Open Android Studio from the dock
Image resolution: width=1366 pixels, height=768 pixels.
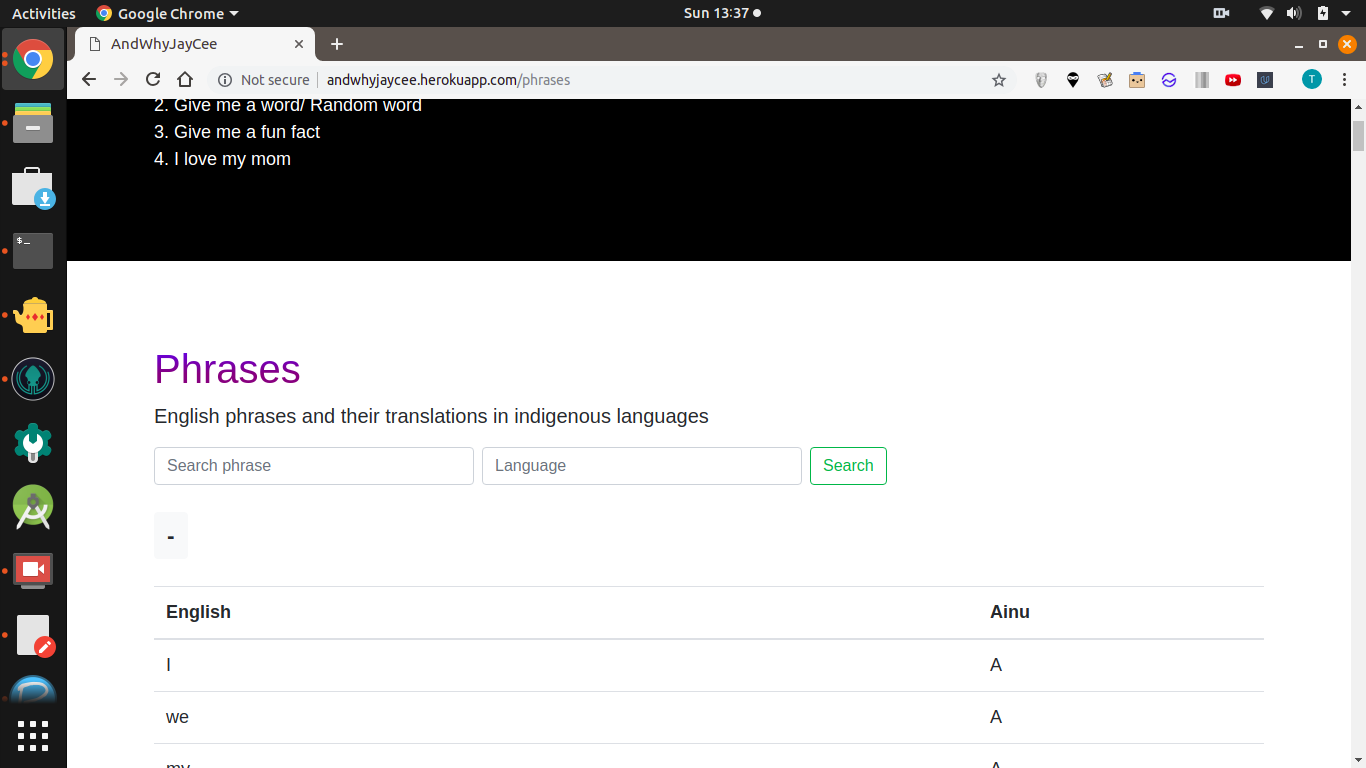[33, 507]
